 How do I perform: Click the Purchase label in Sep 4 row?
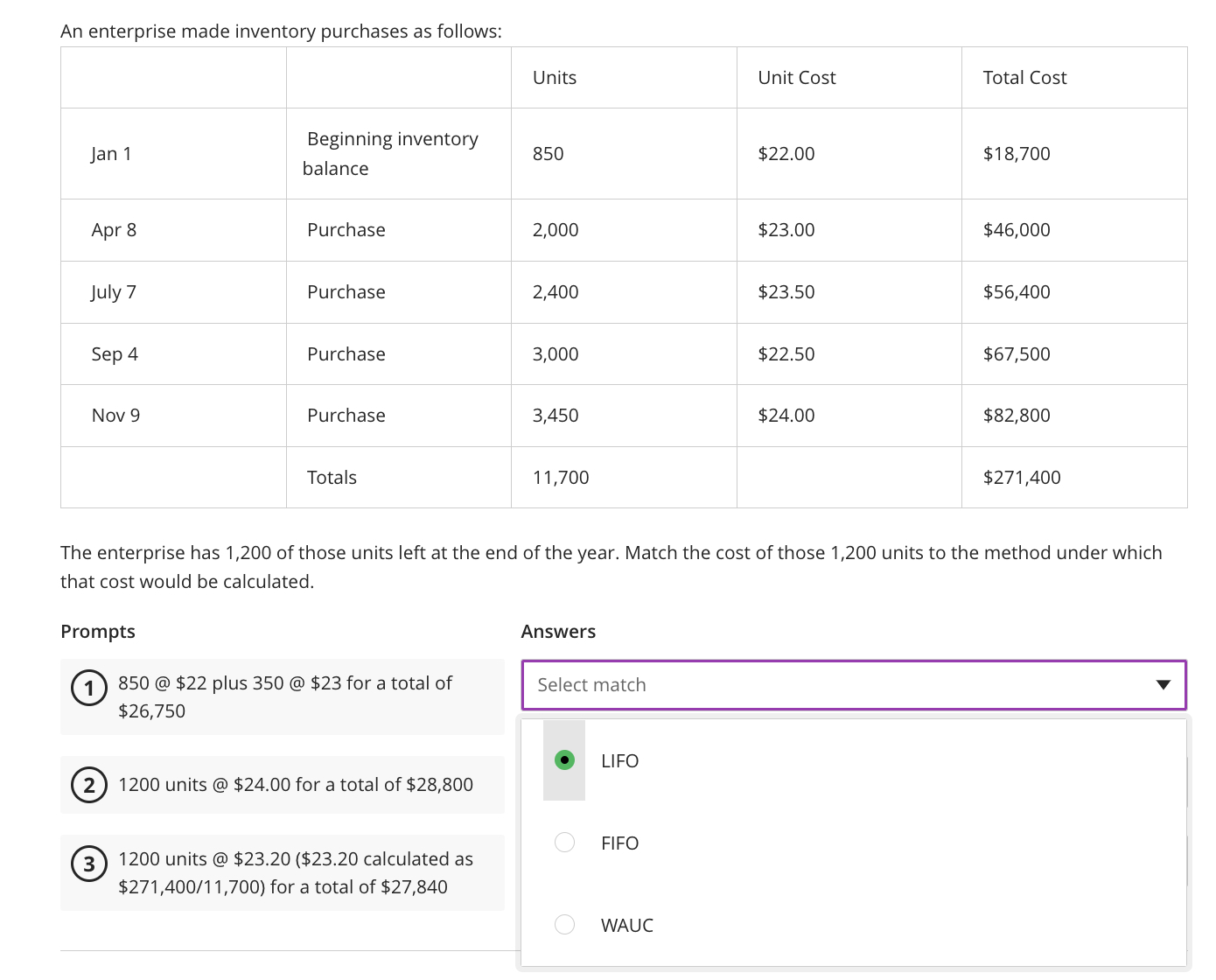pos(346,354)
